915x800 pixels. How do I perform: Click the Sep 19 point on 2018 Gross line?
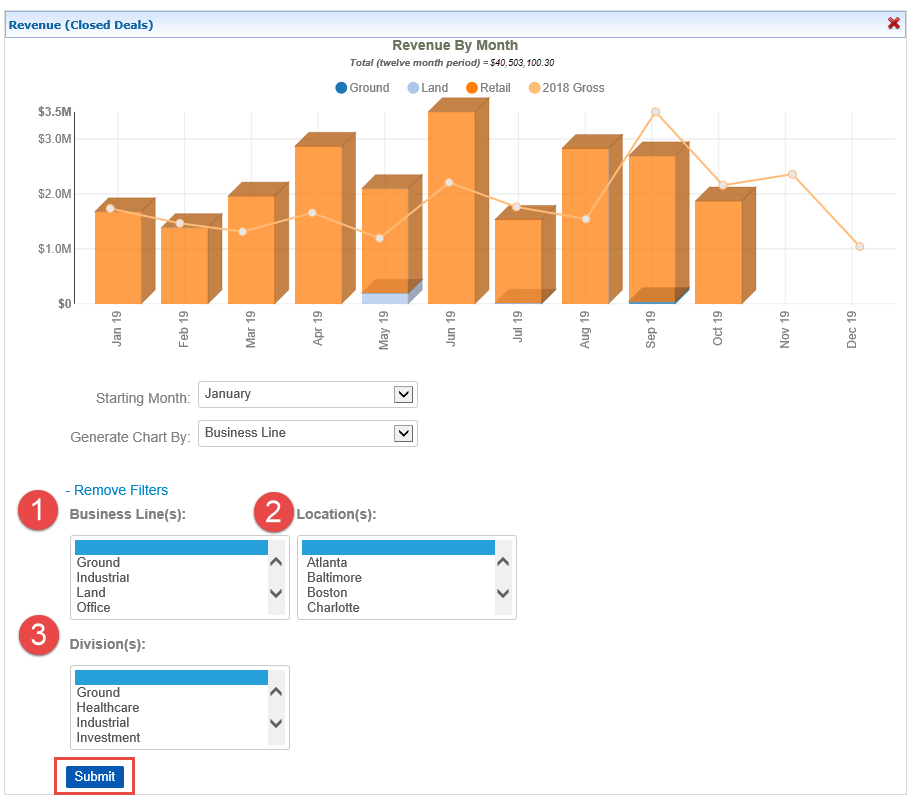coord(655,112)
